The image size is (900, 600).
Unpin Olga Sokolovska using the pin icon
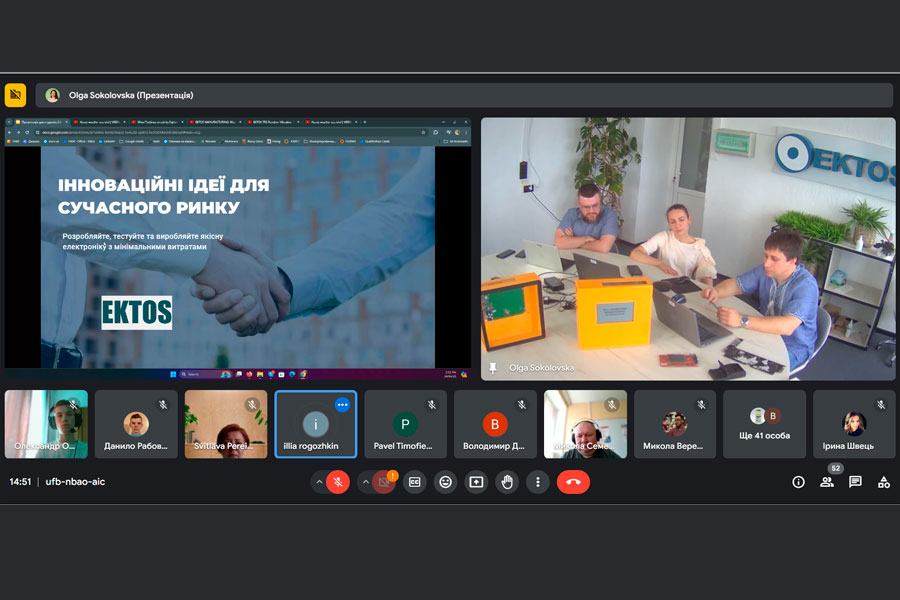[x=492, y=368]
